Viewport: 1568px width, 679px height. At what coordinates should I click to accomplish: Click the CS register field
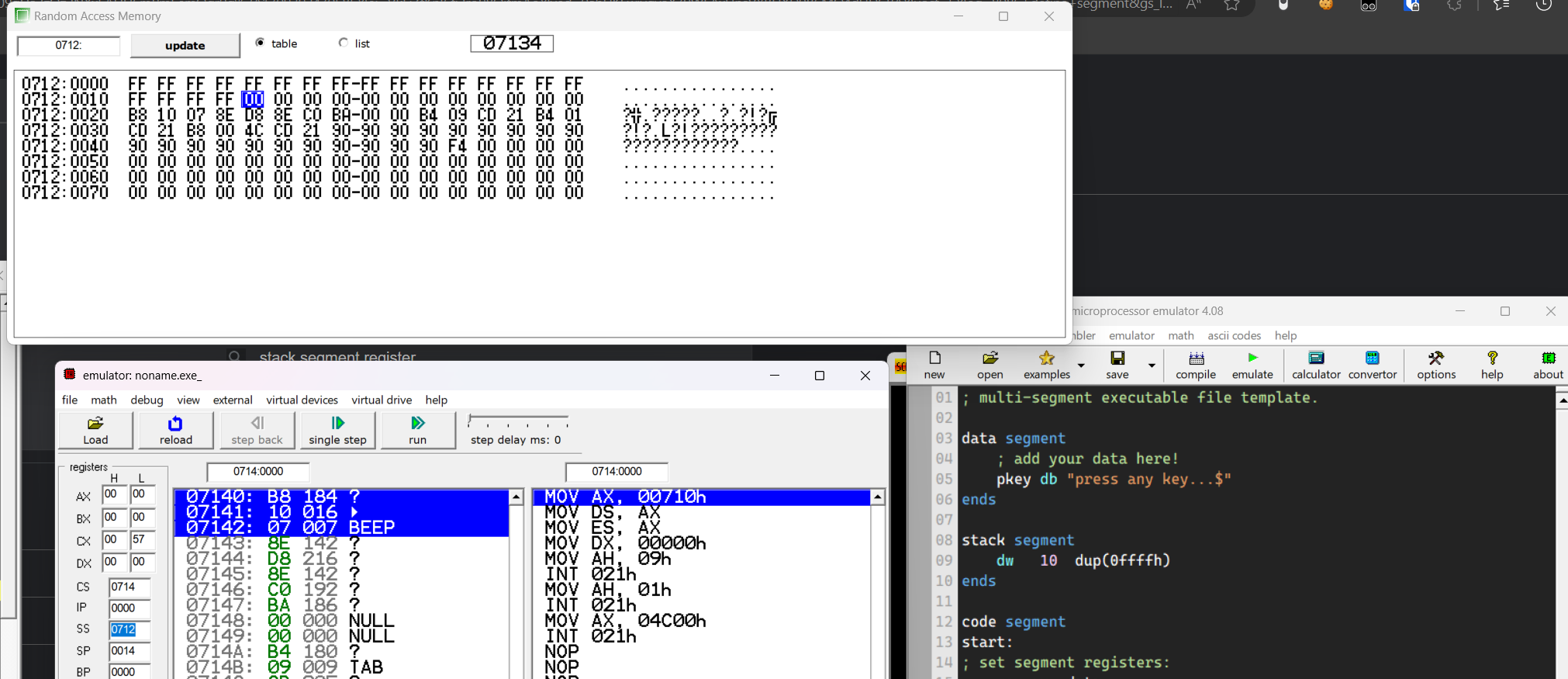129,587
